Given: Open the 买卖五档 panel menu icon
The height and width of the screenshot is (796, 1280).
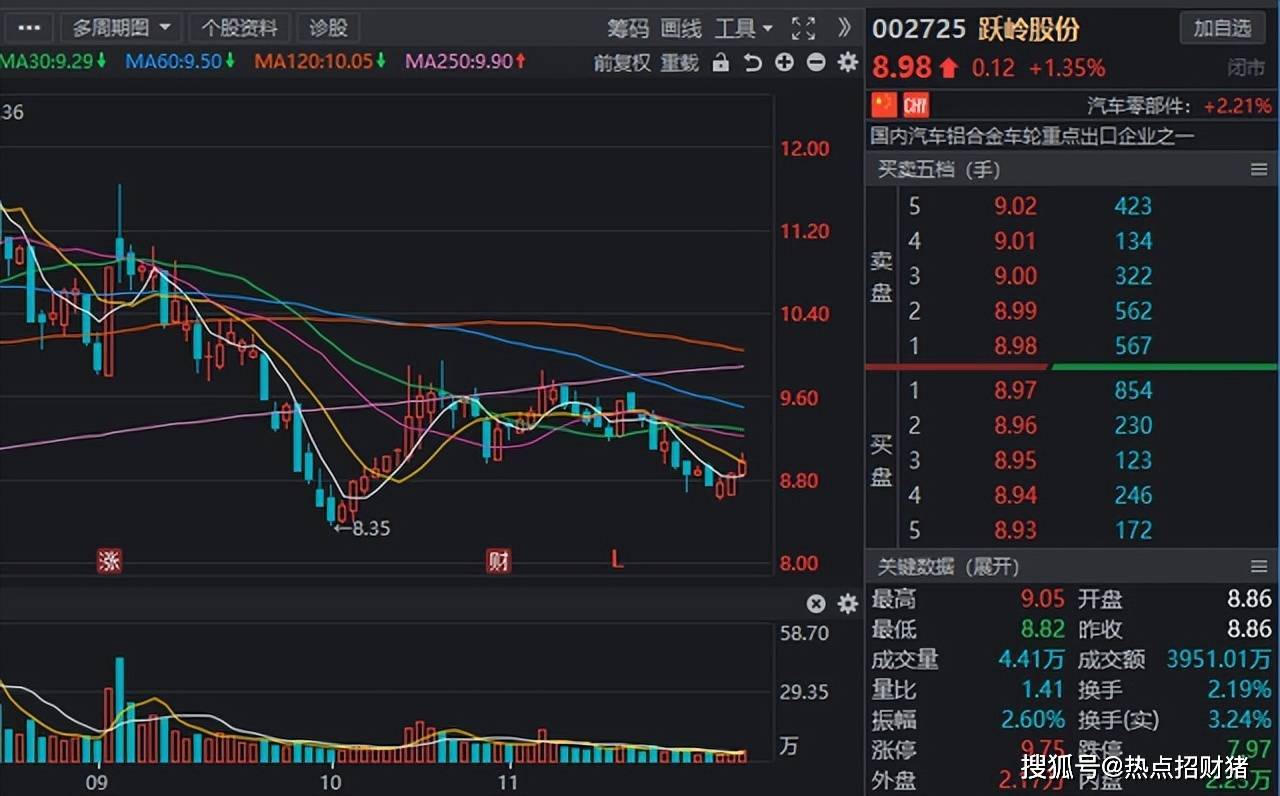Looking at the screenshot, I should (x=1259, y=170).
